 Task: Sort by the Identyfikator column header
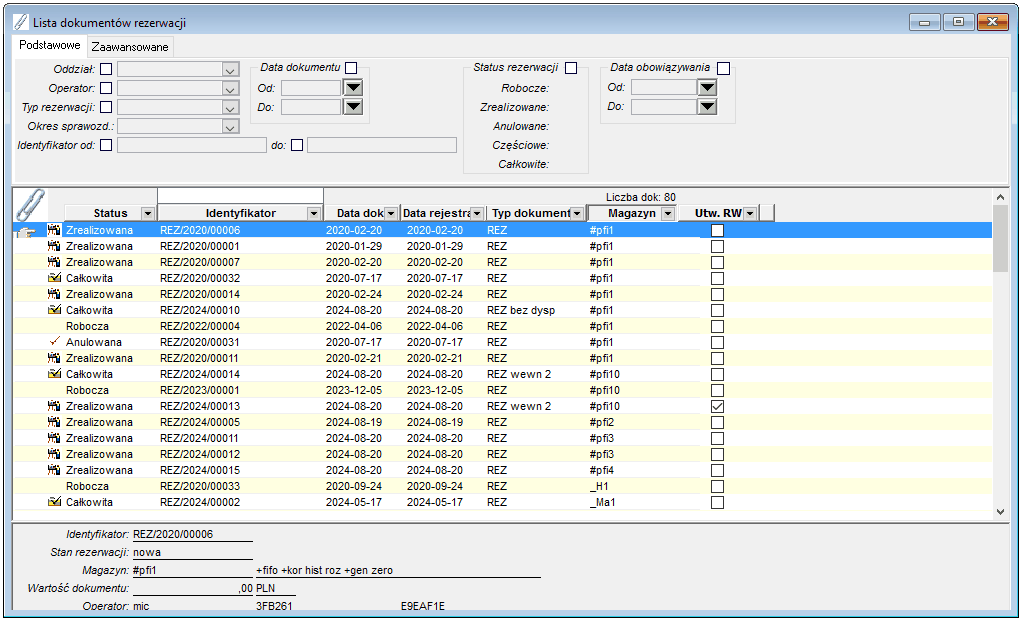coord(241,213)
